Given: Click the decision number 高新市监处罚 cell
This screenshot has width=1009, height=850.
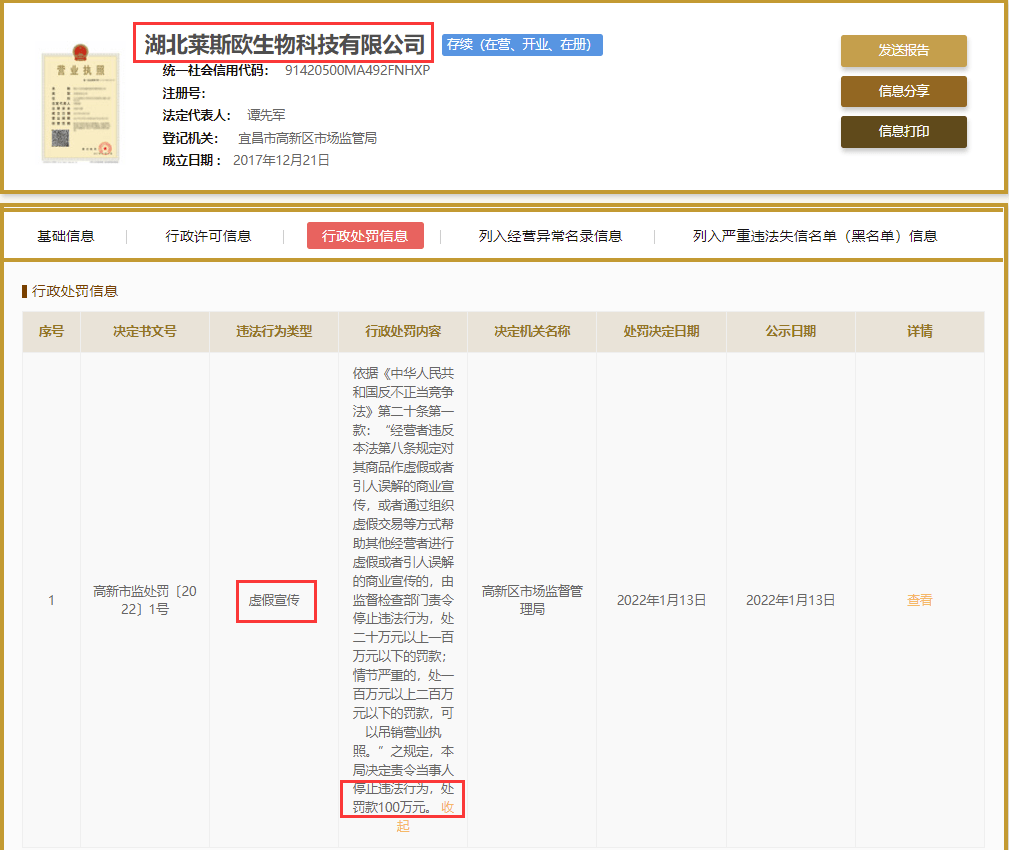Looking at the screenshot, I should 145,600.
